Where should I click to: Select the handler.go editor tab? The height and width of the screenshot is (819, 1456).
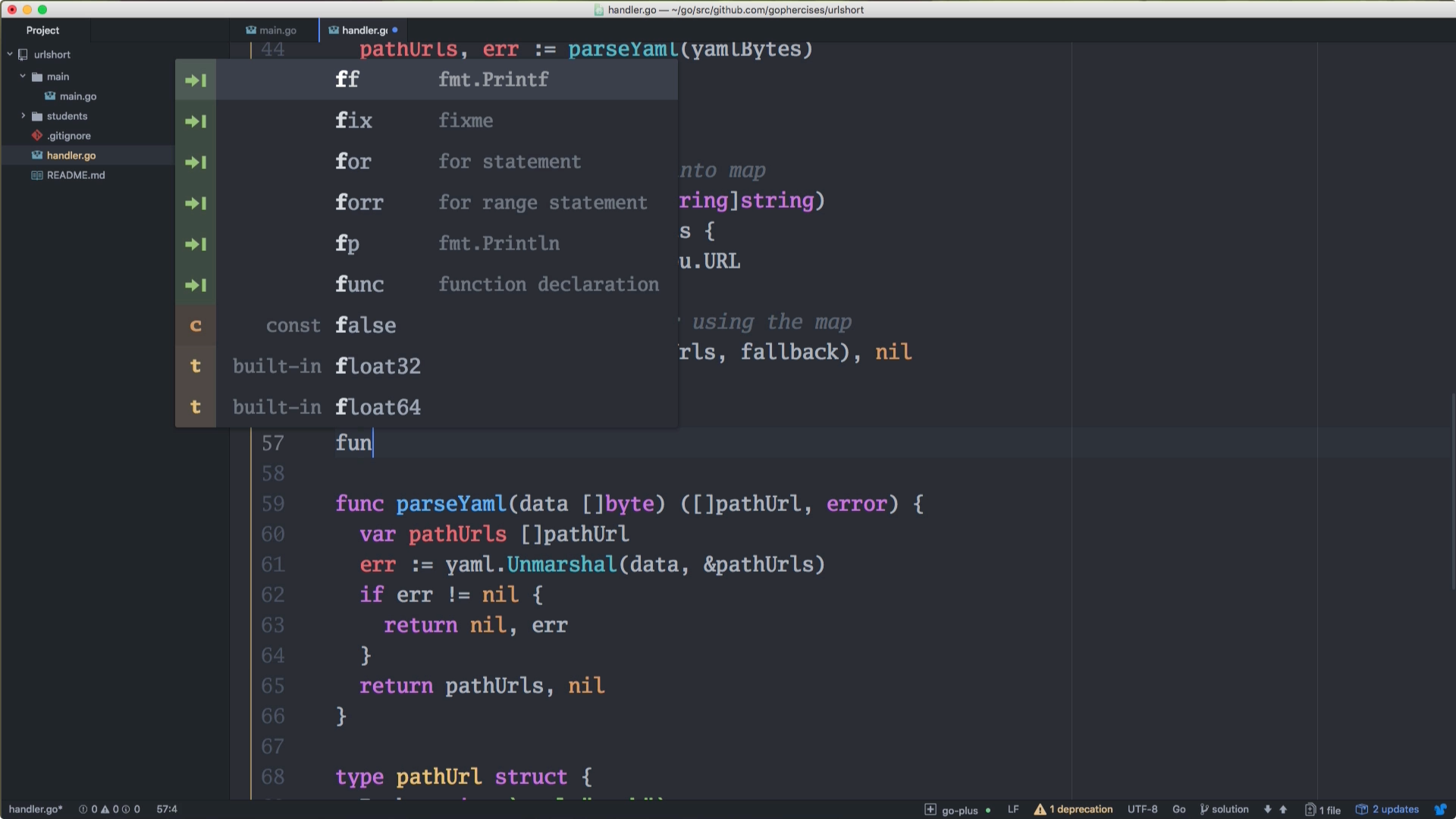pos(362,30)
